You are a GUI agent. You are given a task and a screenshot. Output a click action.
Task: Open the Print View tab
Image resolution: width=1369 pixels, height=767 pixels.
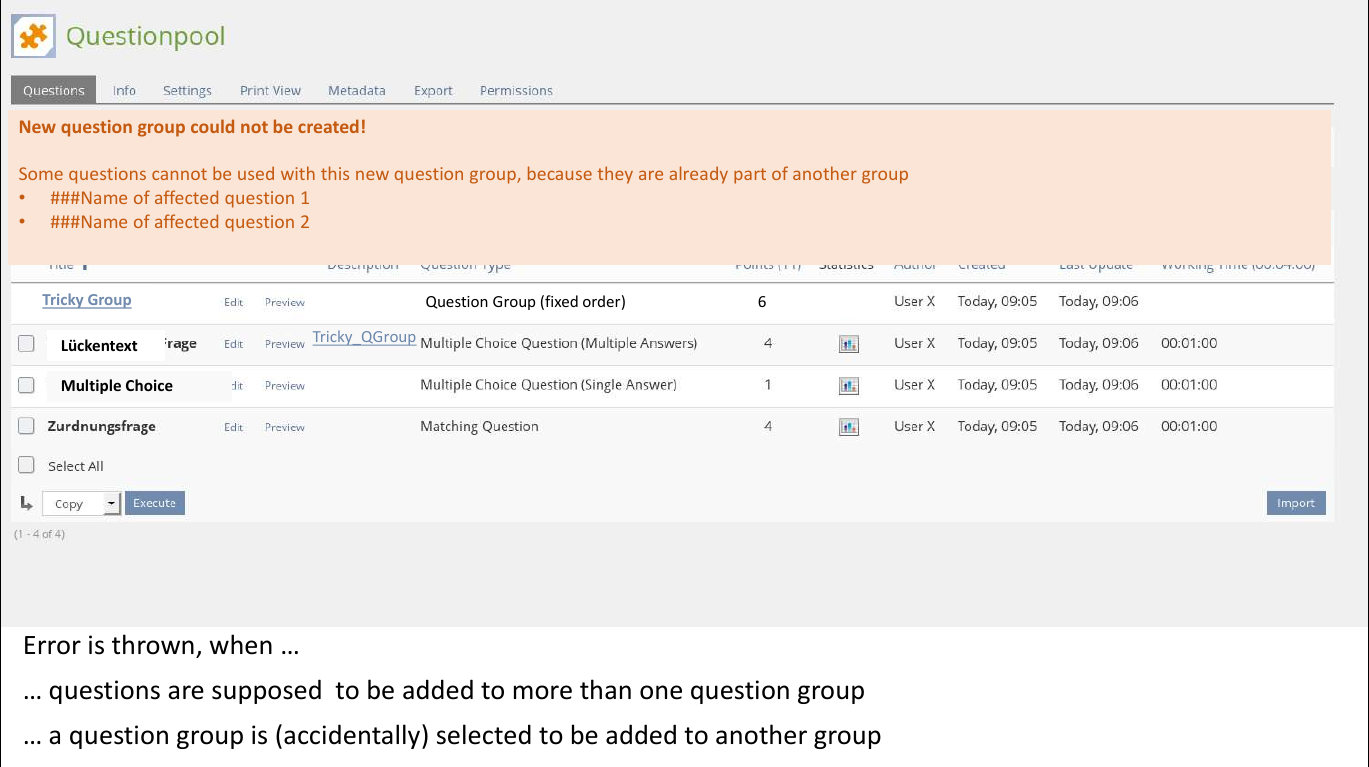pos(270,90)
